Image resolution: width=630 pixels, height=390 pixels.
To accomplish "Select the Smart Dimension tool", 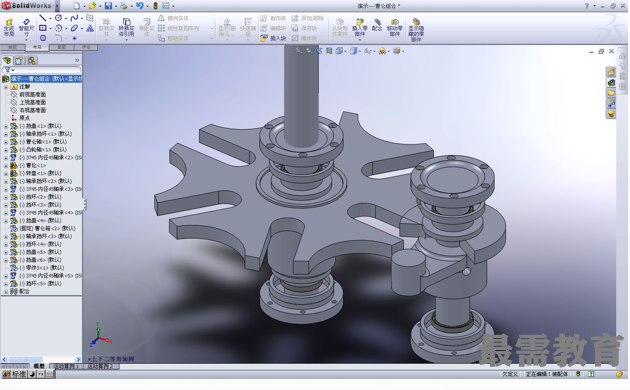I will (x=26, y=27).
